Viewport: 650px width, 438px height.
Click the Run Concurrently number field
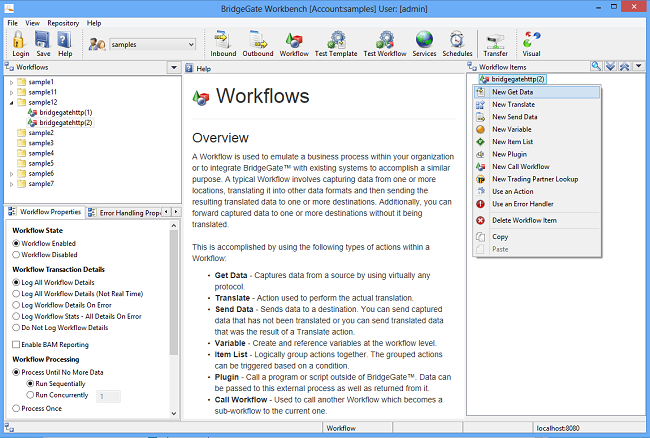coord(107,396)
